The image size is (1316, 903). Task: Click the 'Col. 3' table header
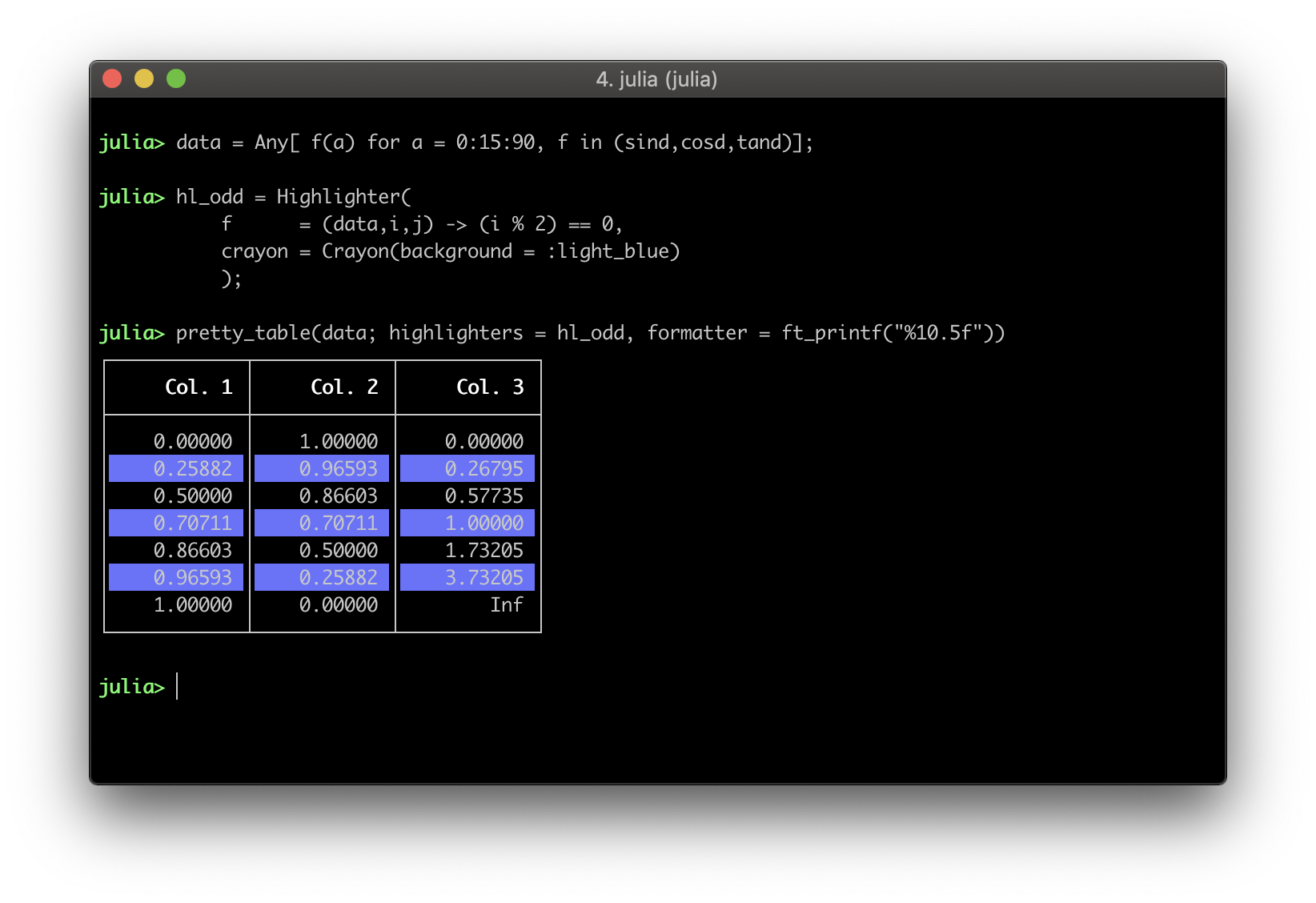490,387
